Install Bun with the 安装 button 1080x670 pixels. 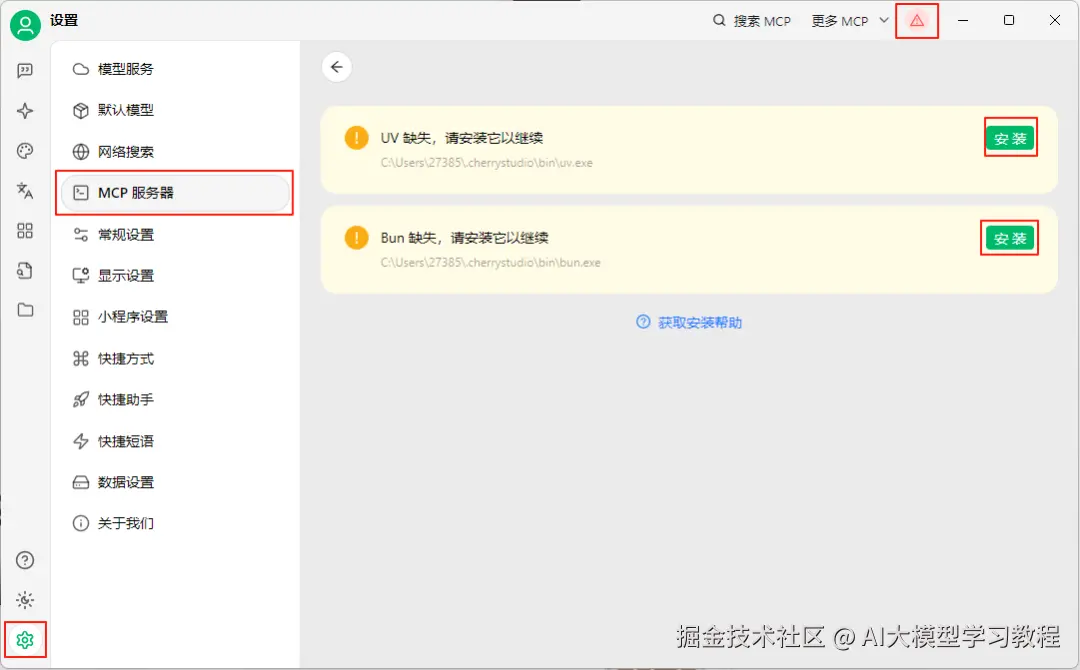pos(1010,237)
